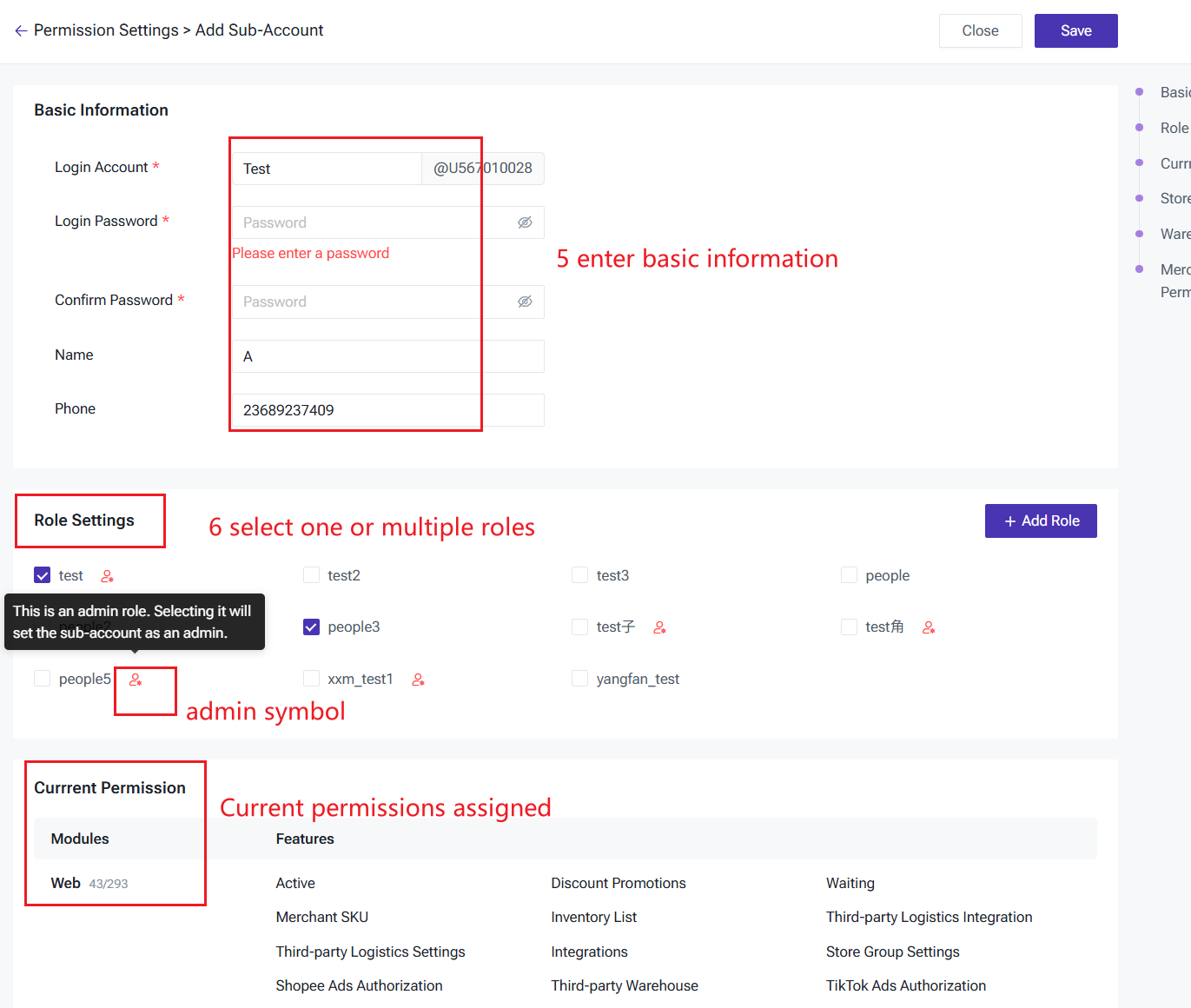Click admin icon next to test role
This screenshot has width=1191, height=1008.
108,576
